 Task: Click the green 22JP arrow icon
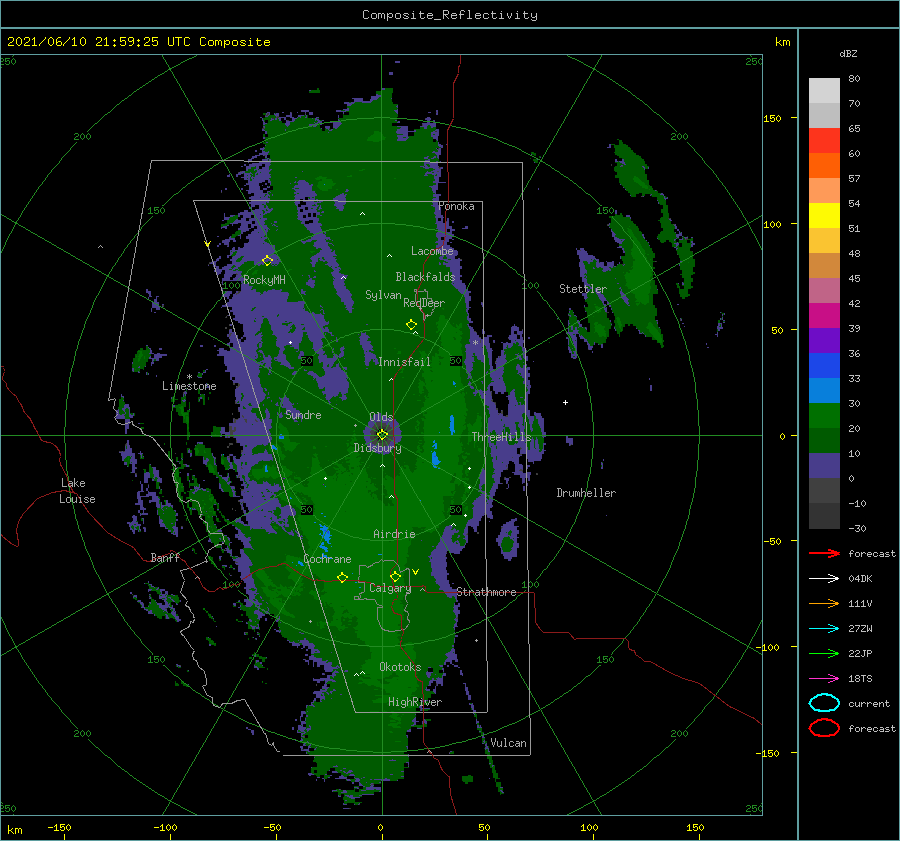pos(824,653)
